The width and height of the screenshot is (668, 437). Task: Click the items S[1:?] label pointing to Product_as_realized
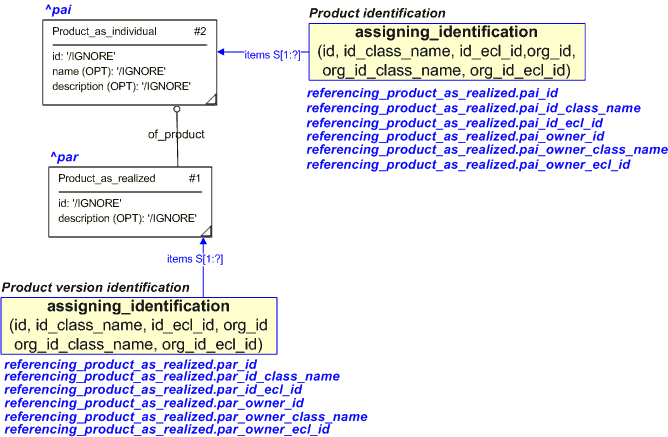pos(195,259)
